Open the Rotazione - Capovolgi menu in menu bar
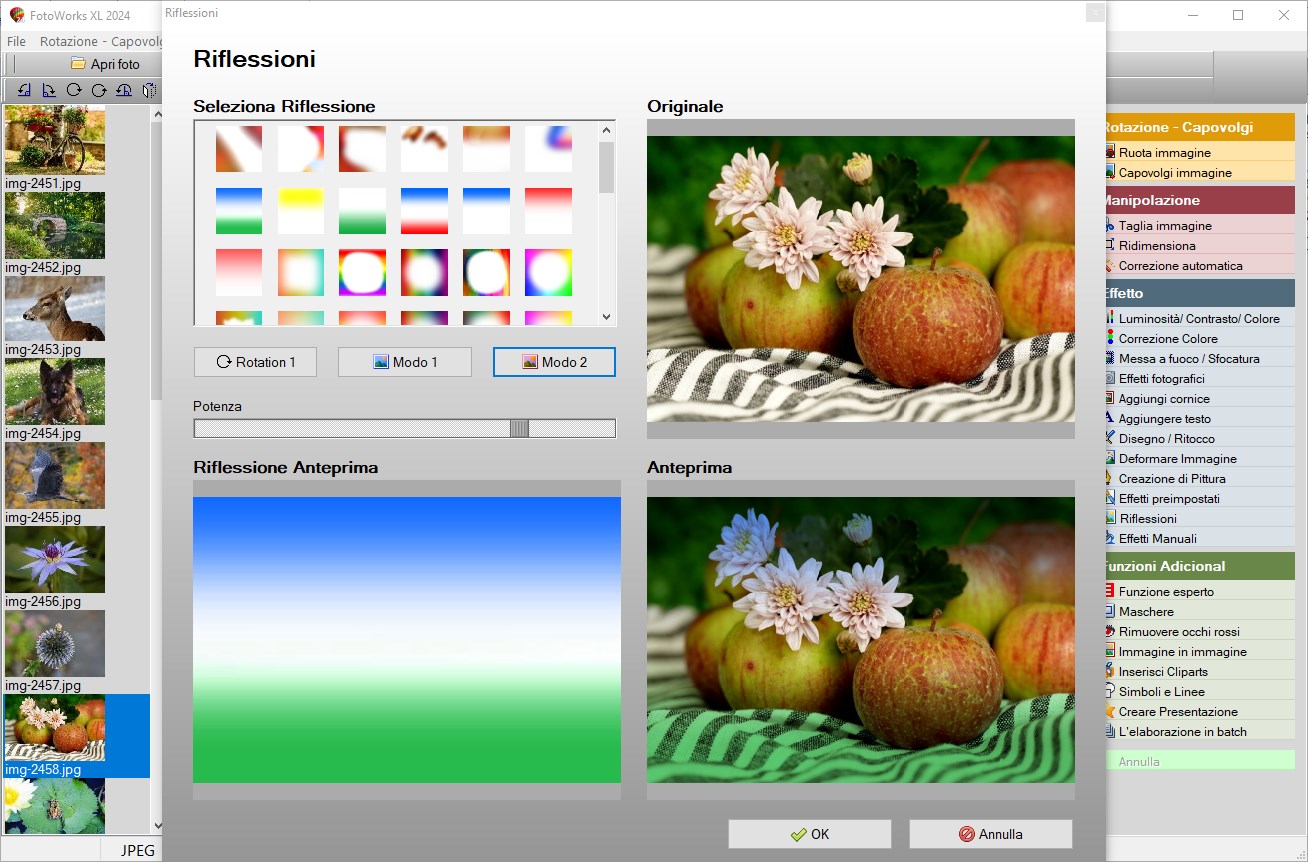Image resolution: width=1308 pixels, height=862 pixels. (100, 41)
